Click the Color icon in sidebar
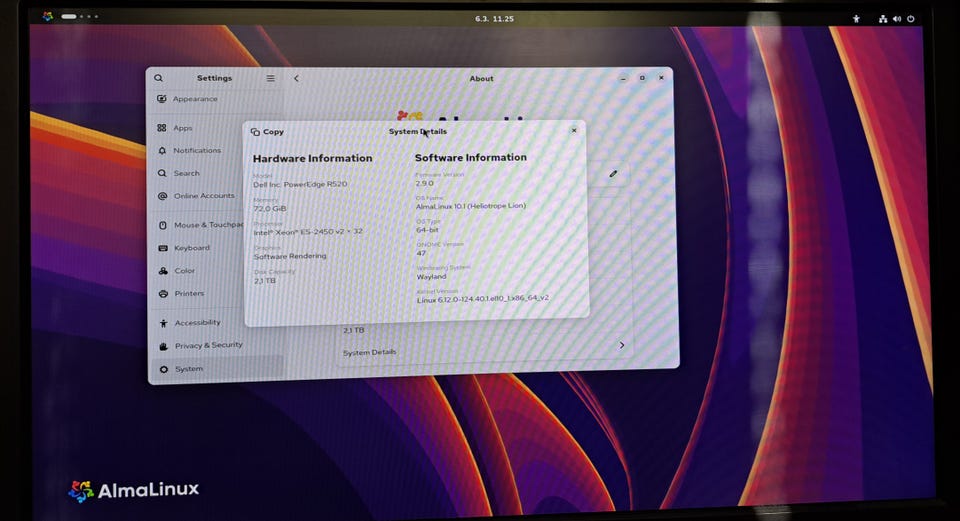The image size is (960, 521). pos(163,271)
